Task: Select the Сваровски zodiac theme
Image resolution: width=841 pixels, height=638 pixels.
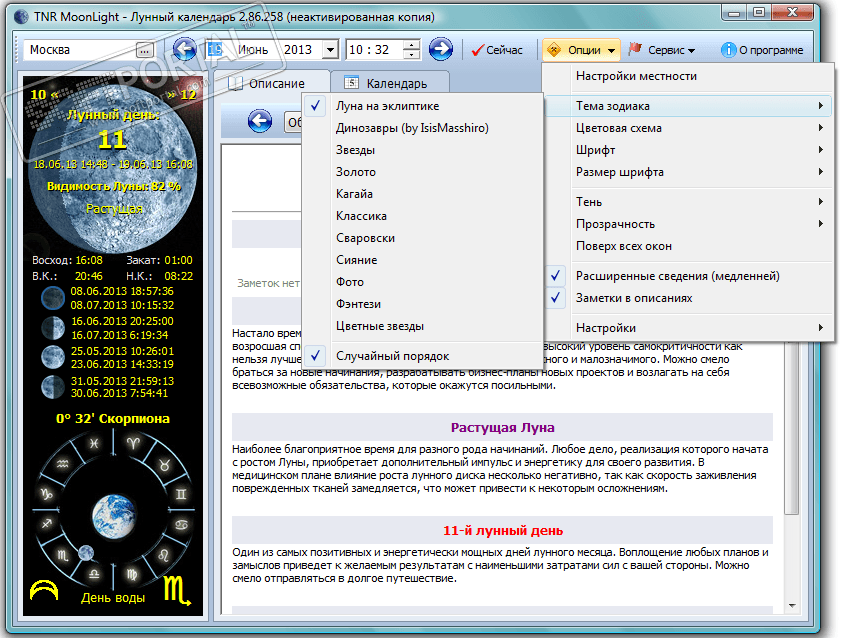Action: click(x=365, y=238)
